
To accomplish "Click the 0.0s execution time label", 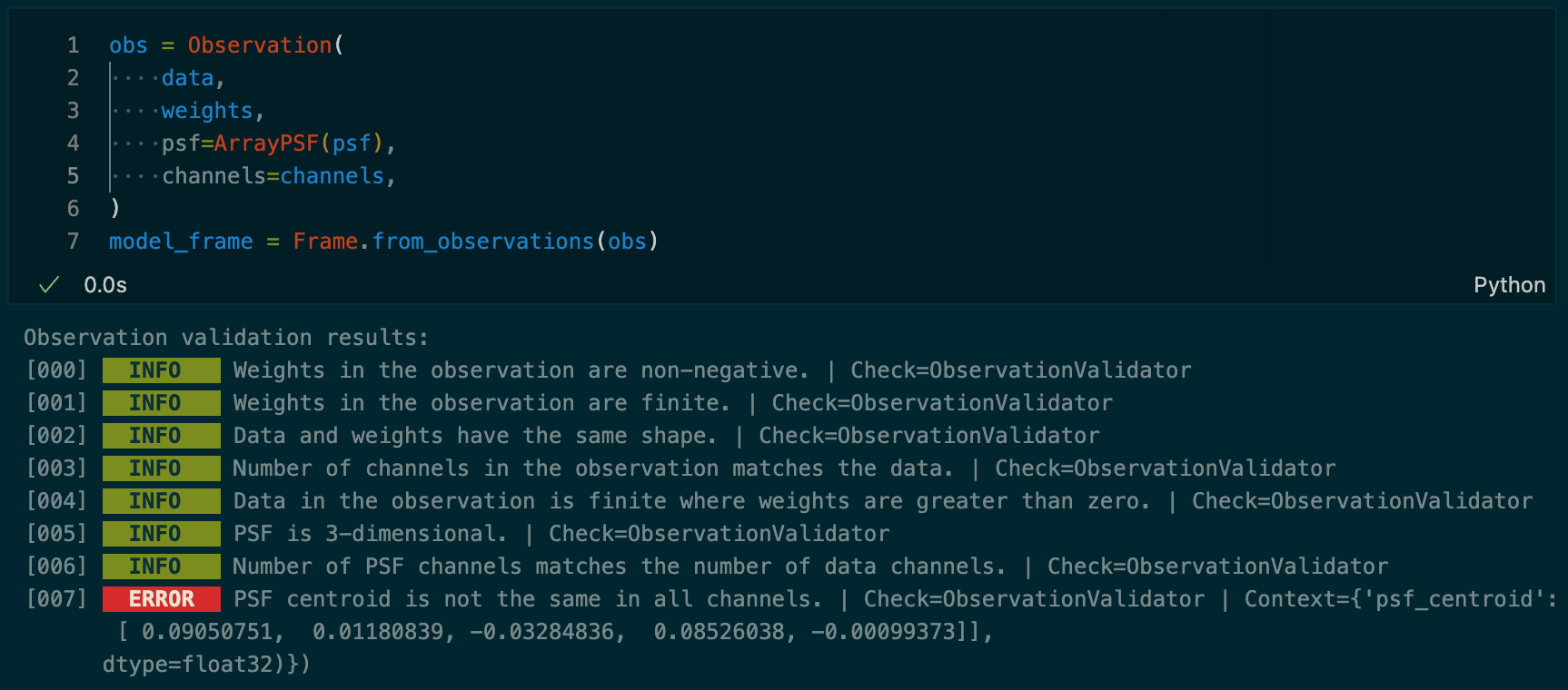I will (105, 285).
